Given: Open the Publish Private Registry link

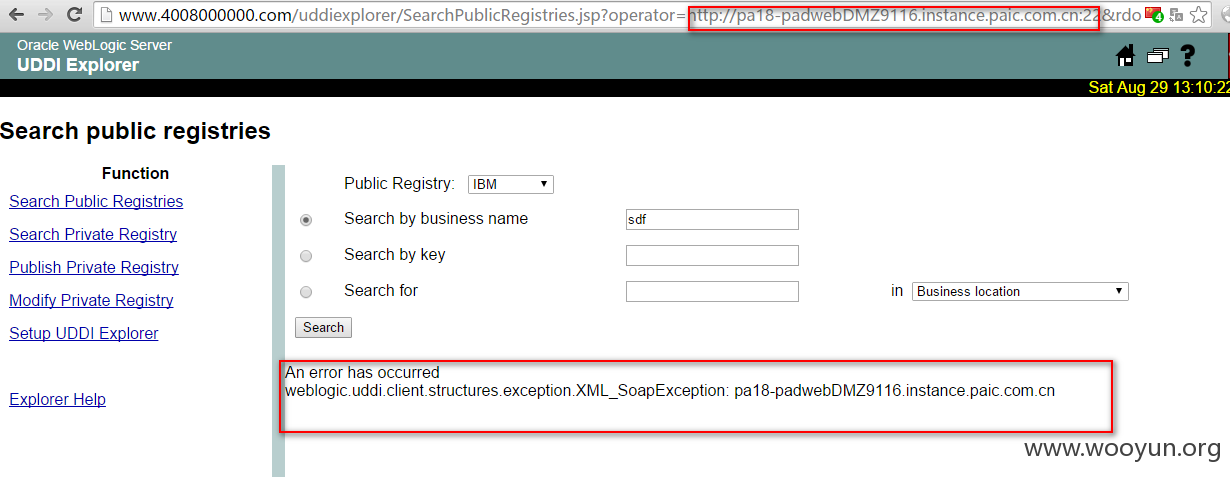Looking at the screenshot, I should coord(94,267).
